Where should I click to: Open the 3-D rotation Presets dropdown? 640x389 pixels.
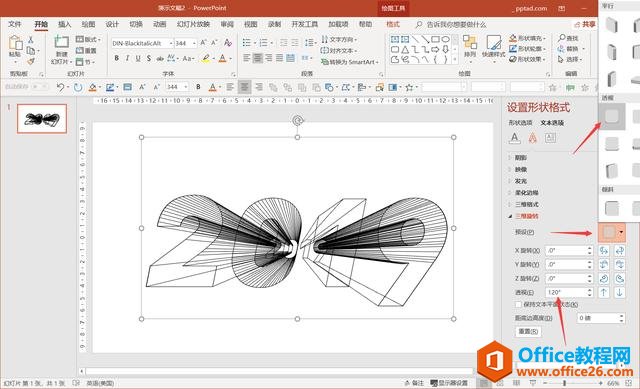tap(611, 233)
